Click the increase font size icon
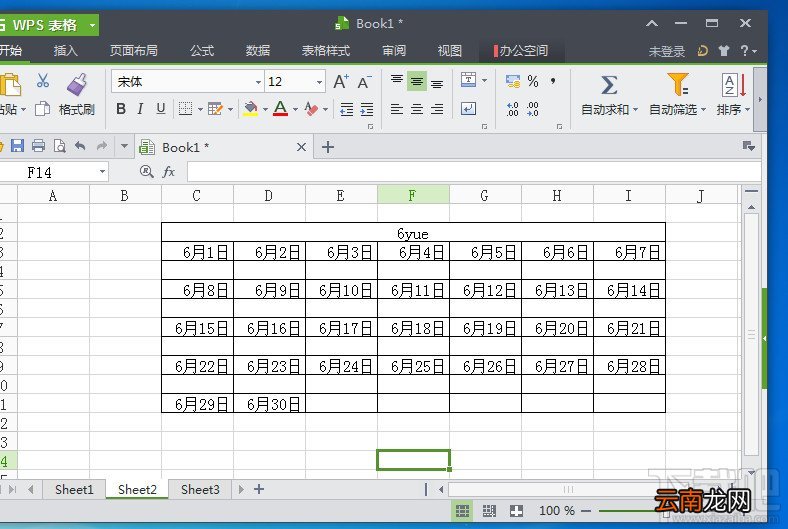The image size is (788, 529). [x=341, y=81]
